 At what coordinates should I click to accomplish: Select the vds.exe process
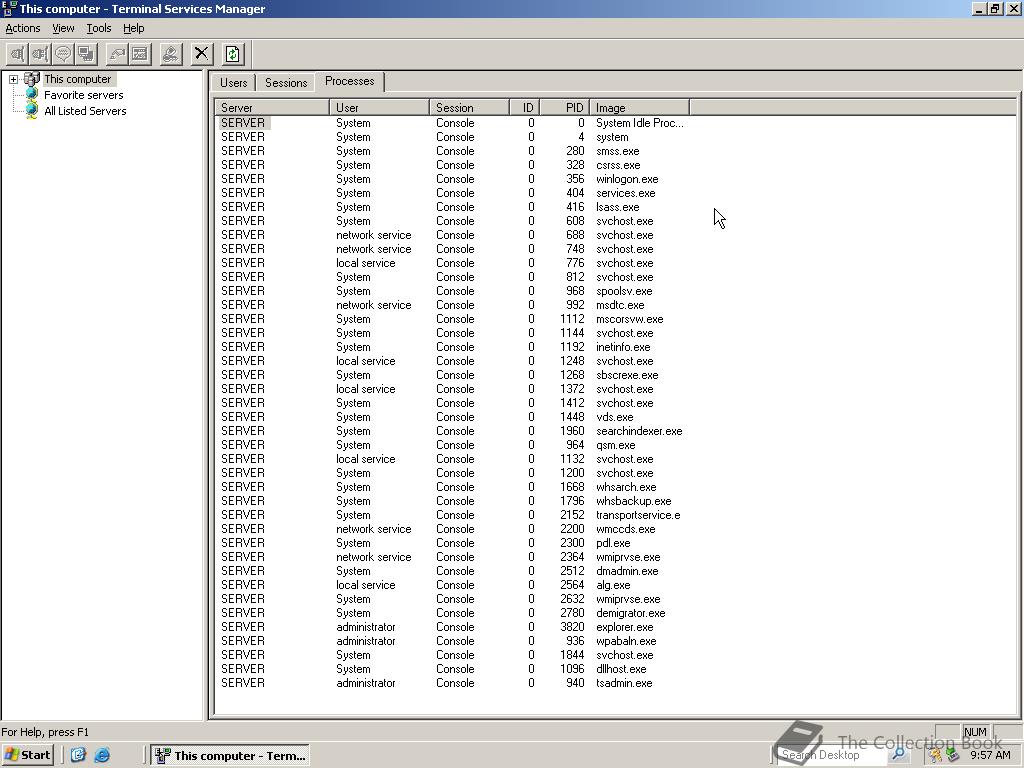coord(453,417)
